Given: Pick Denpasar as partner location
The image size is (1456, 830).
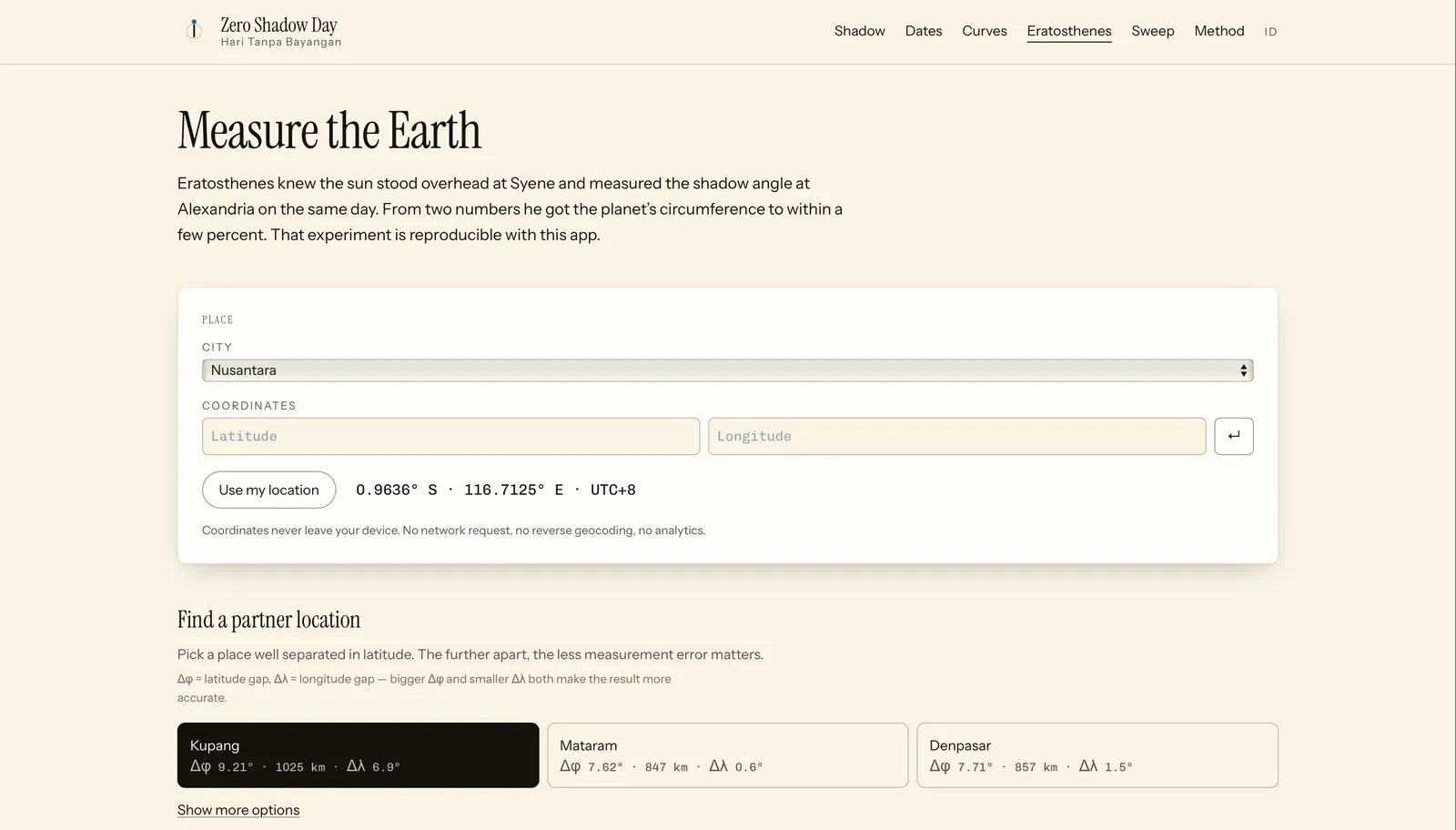Looking at the screenshot, I should 1097,755.
